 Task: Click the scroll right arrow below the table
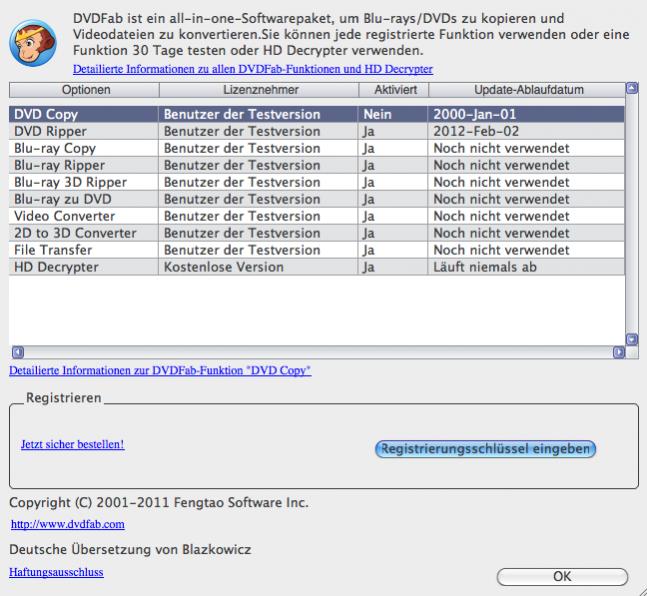point(619,352)
